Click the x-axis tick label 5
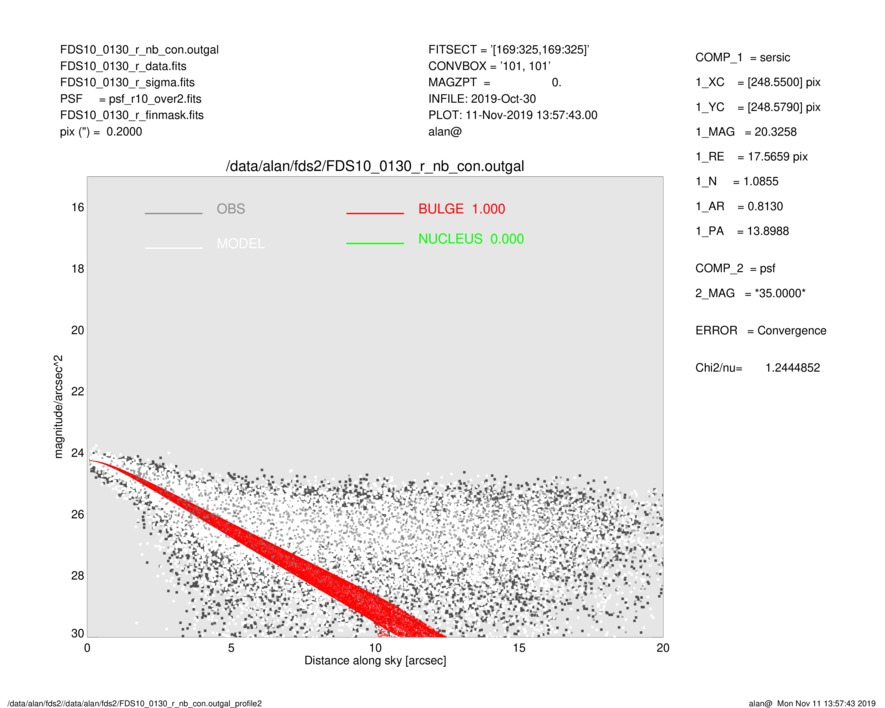This screenshot has width=885, height=708. [x=231, y=648]
